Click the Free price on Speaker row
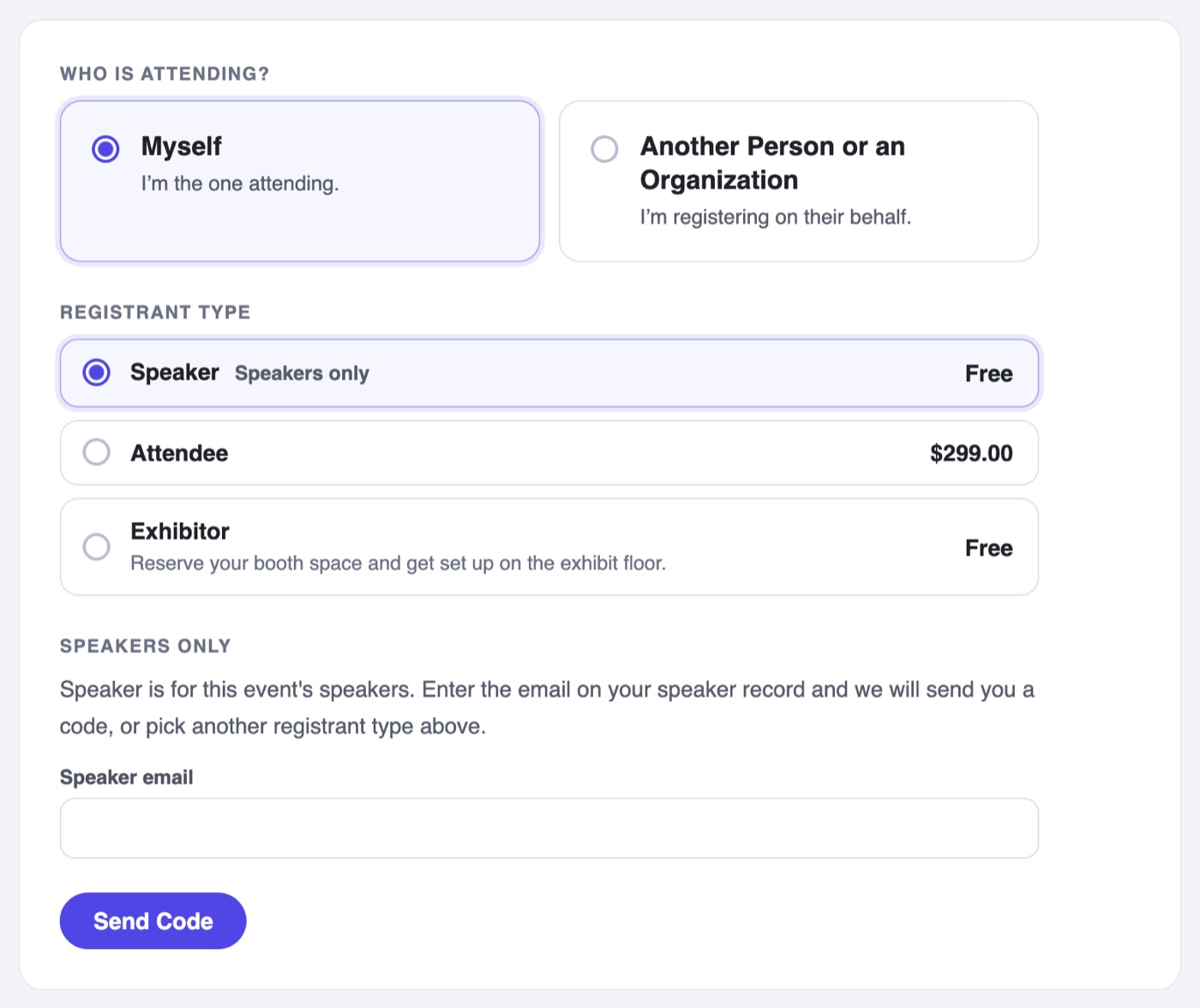 pyautogui.click(x=988, y=374)
